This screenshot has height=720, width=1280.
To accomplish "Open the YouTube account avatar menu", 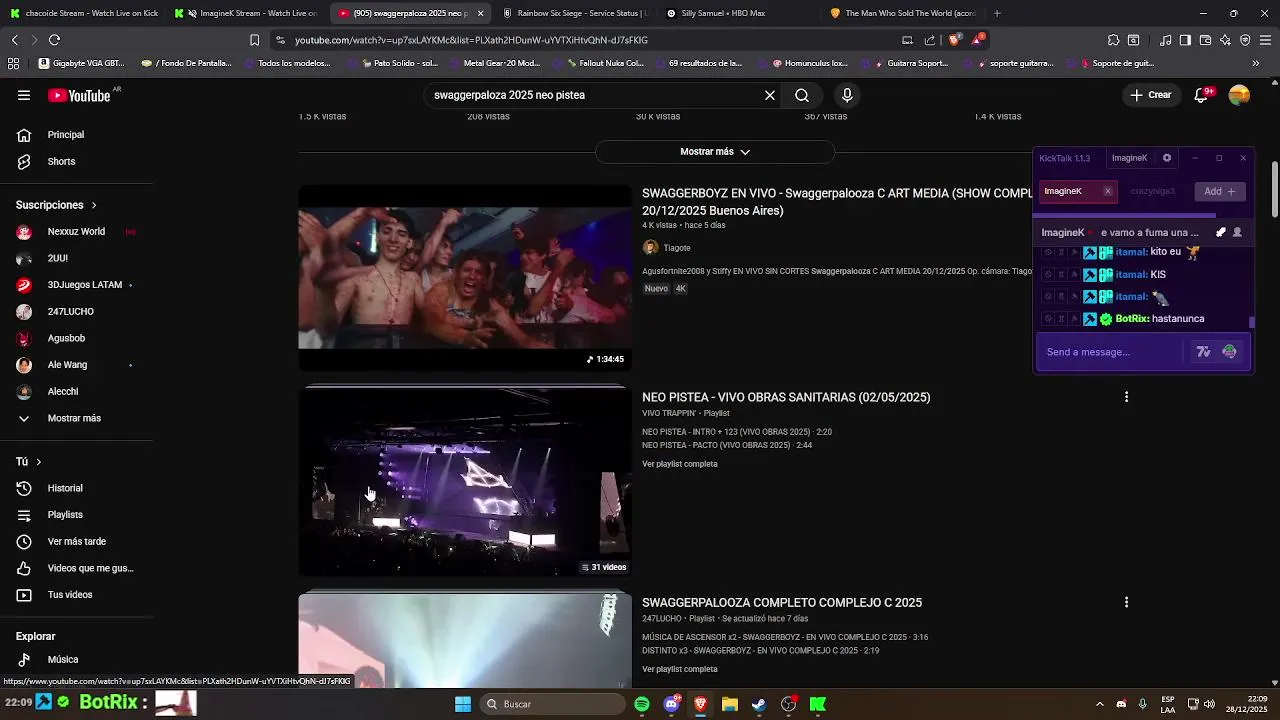I will tap(1239, 95).
